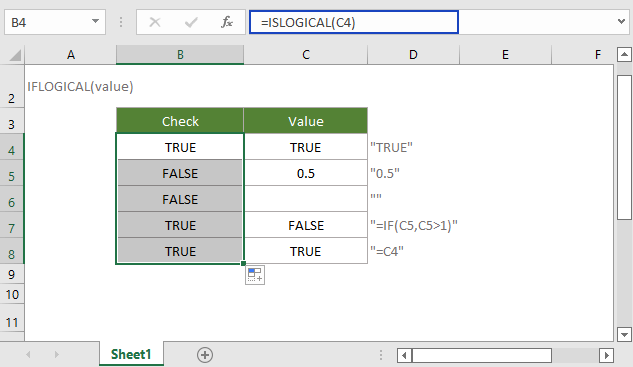Screen dimensions: 633x367
Task: Select column C header
Action: coord(306,55)
